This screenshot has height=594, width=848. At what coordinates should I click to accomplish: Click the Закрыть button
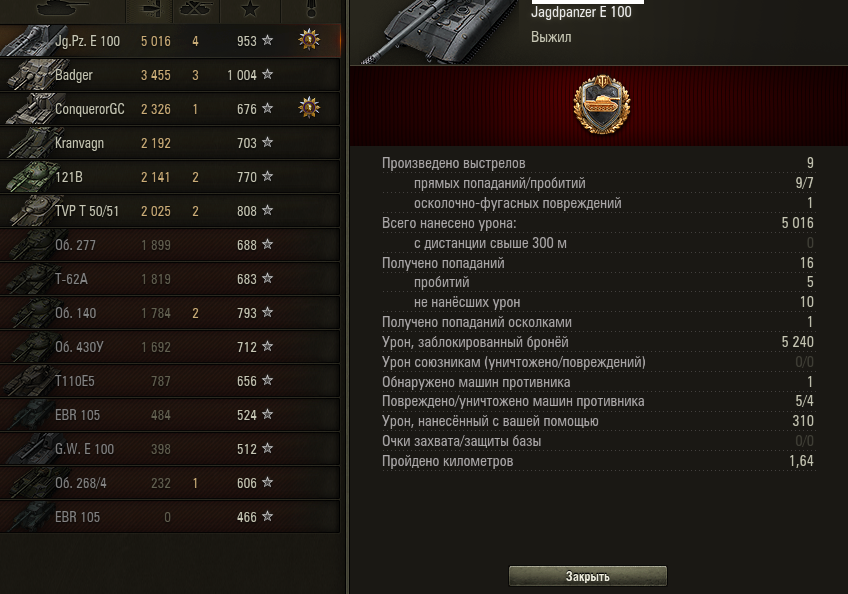587,576
